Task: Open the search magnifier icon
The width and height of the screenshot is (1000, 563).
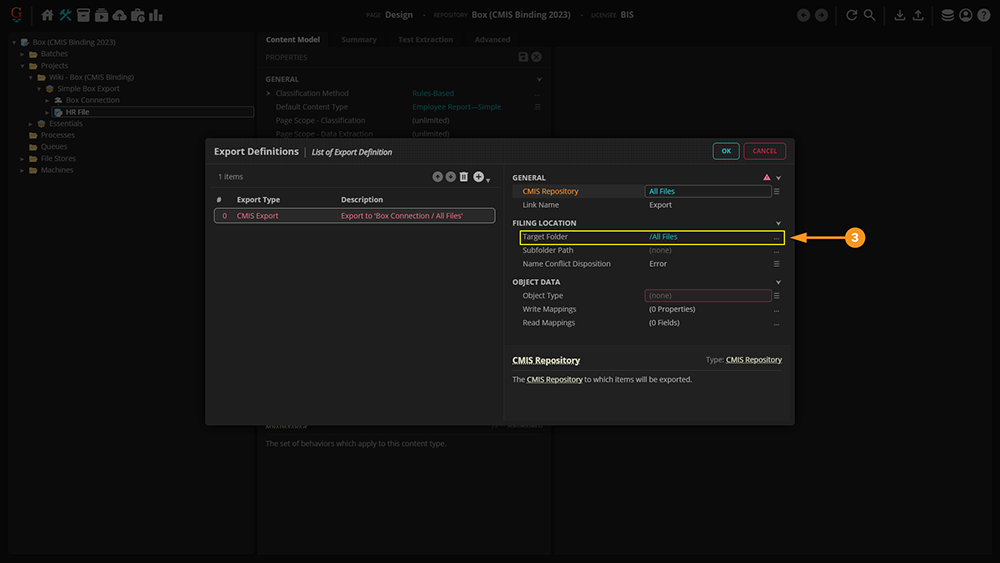Action: [869, 15]
